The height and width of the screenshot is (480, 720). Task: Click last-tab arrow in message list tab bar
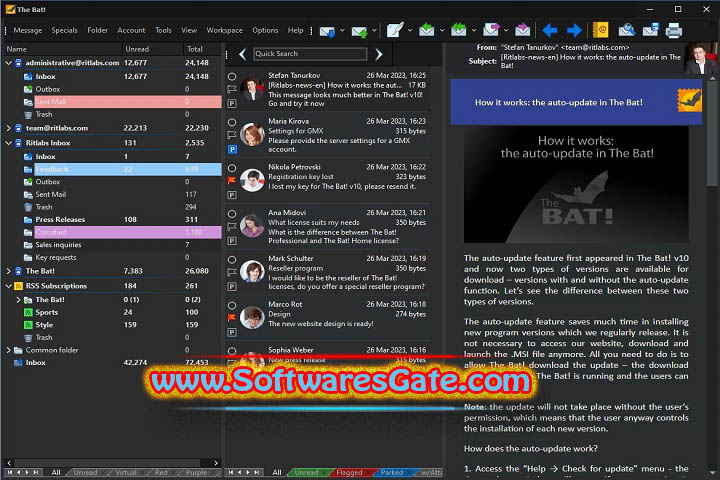tap(257, 472)
